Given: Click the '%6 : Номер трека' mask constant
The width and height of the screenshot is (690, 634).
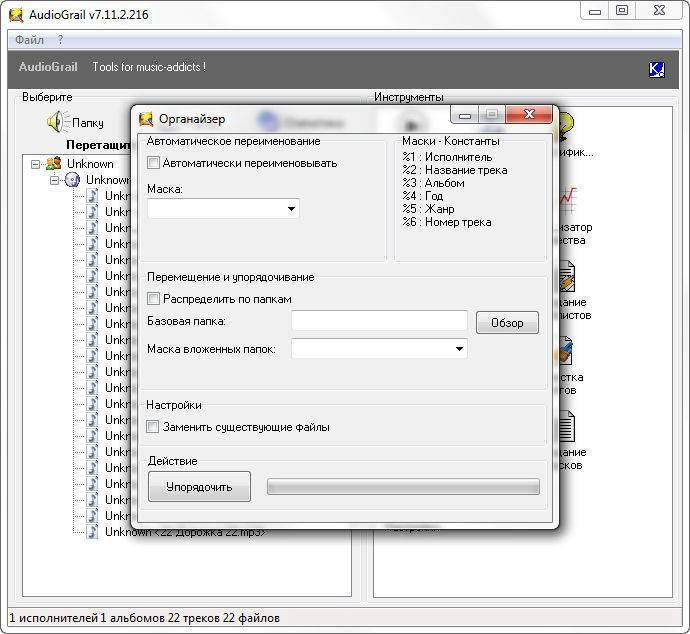Looking at the screenshot, I should point(447,222).
